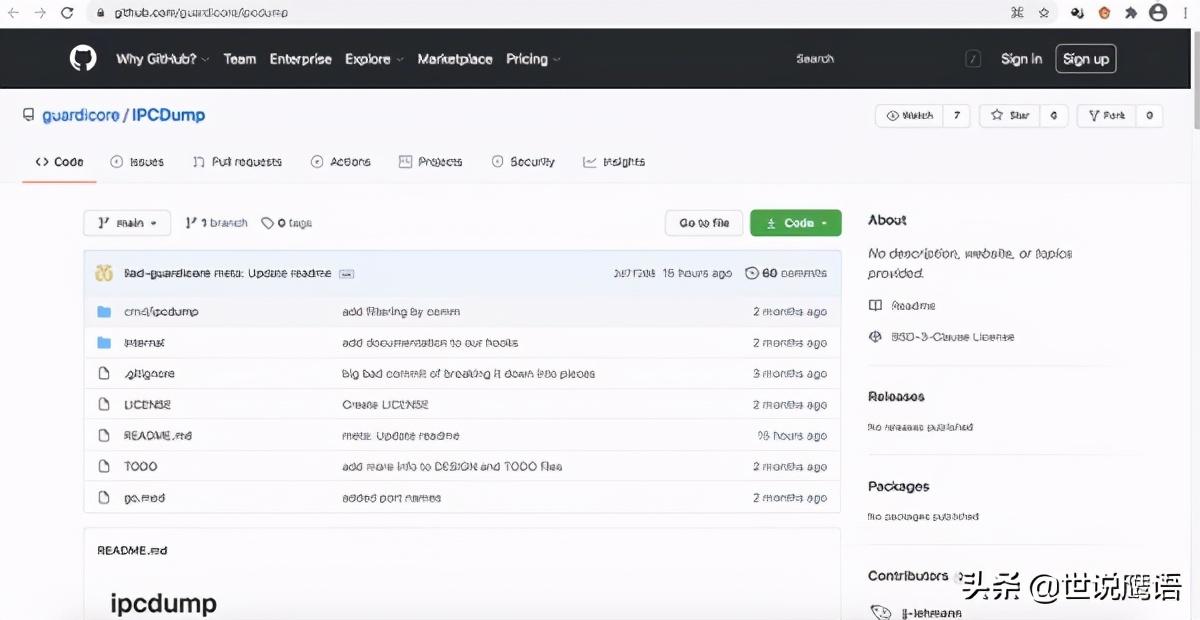The height and width of the screenshot is (620, 1200).
Task: Star the IPCDump repository
Action: tap(1010, 116)
